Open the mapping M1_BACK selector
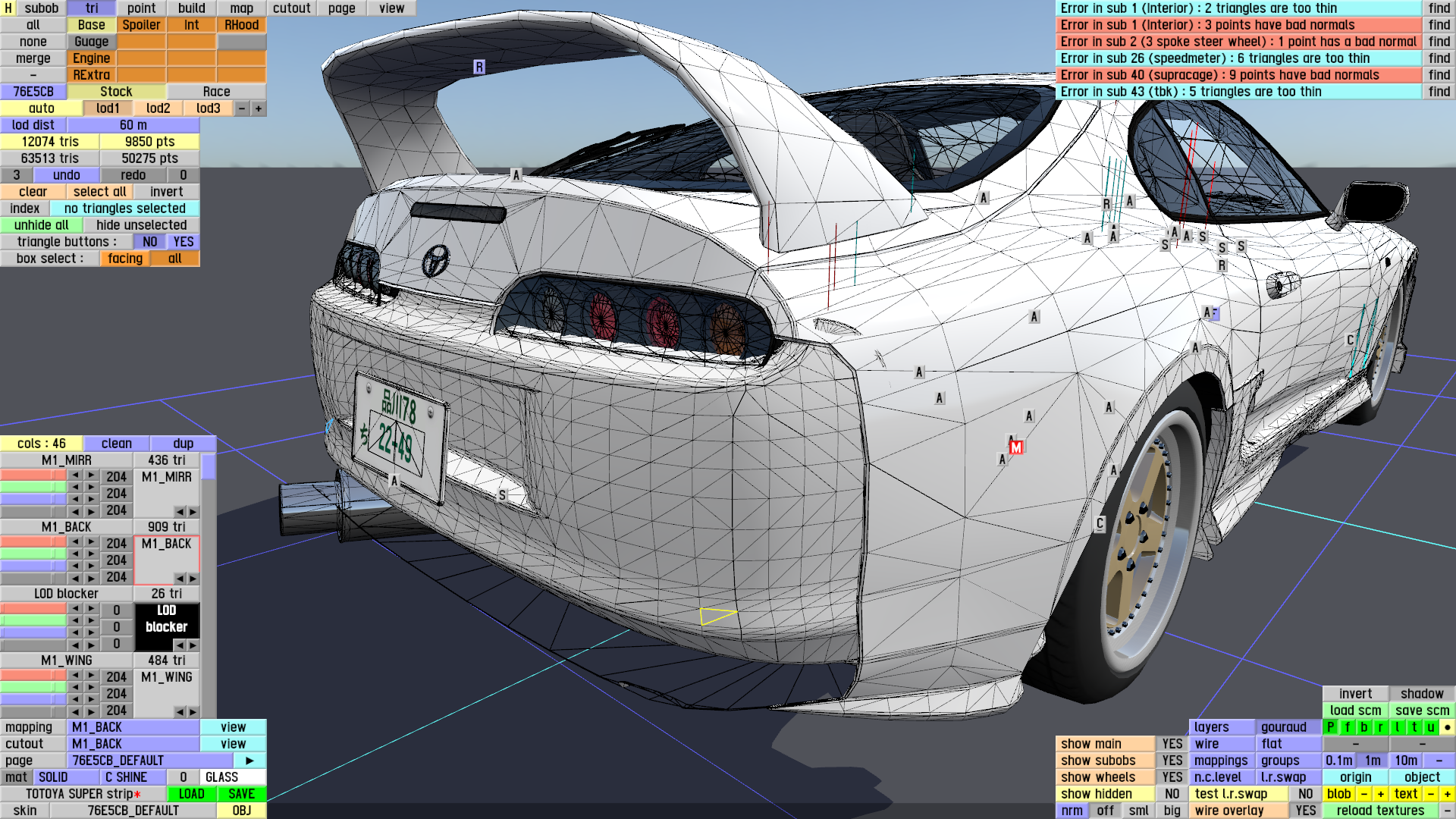Viewport: 1456px width, 819px height. 134,727
